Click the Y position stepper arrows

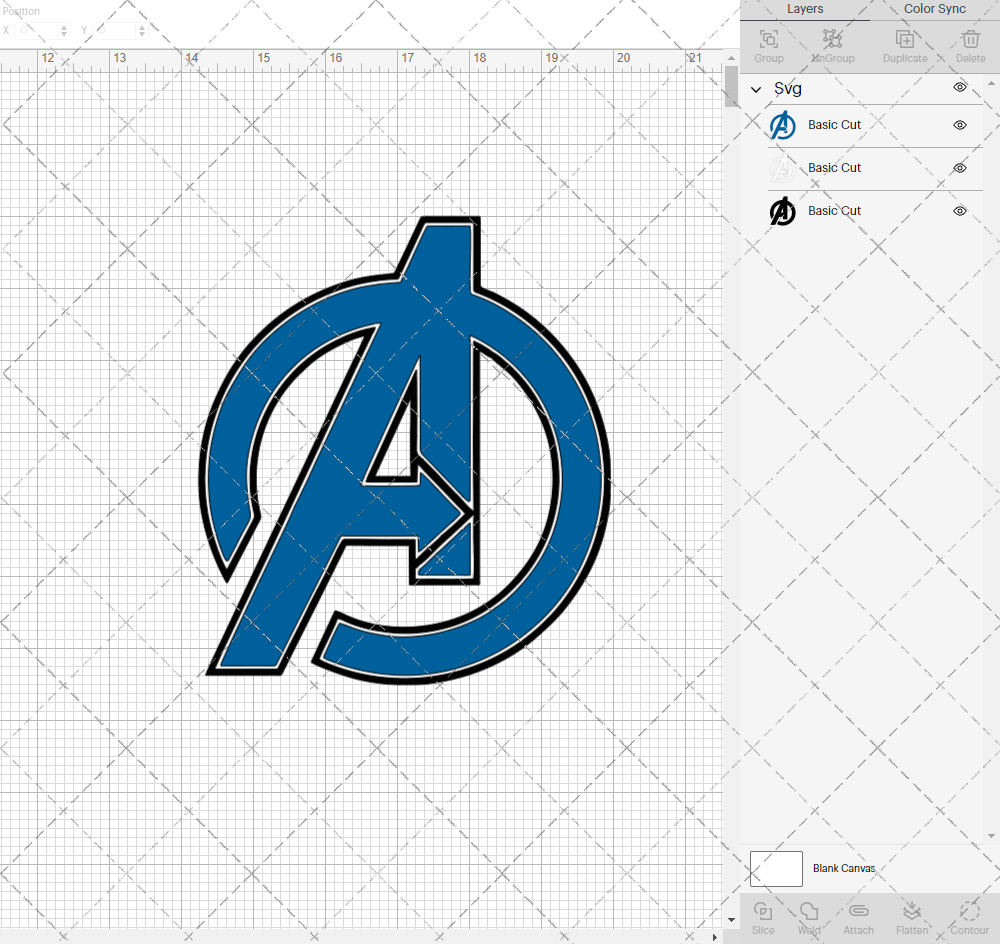coord(142,30)
